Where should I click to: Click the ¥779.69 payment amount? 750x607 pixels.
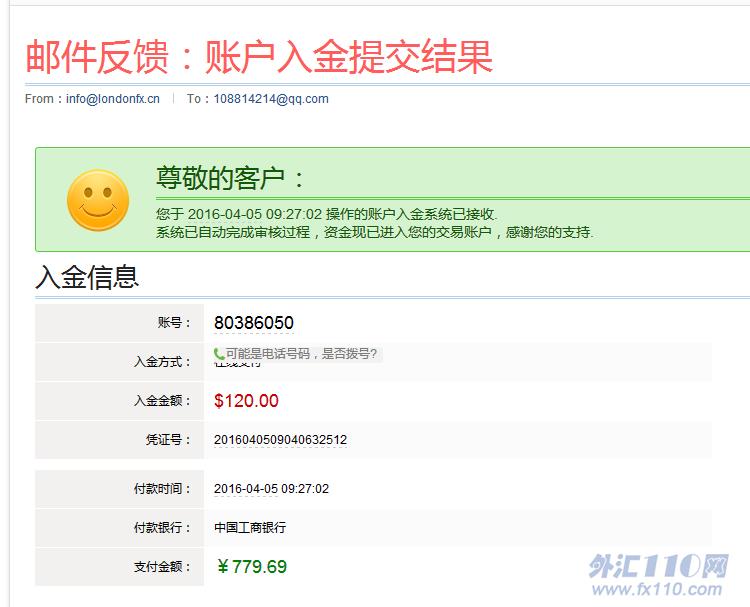tap(252, 567)
